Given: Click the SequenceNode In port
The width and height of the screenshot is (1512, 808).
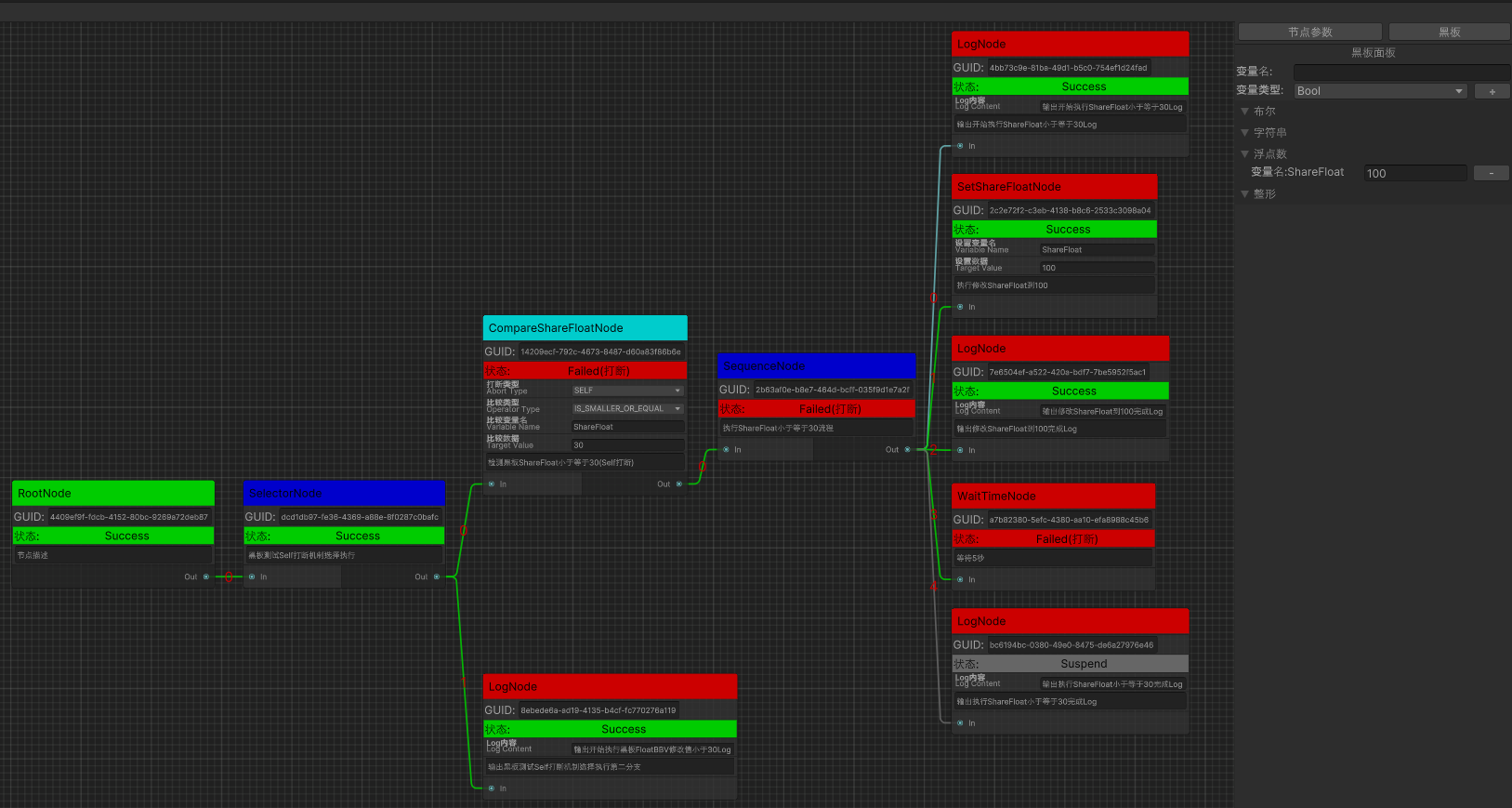Looking at the screenshot, I should (x=726, y=449).
